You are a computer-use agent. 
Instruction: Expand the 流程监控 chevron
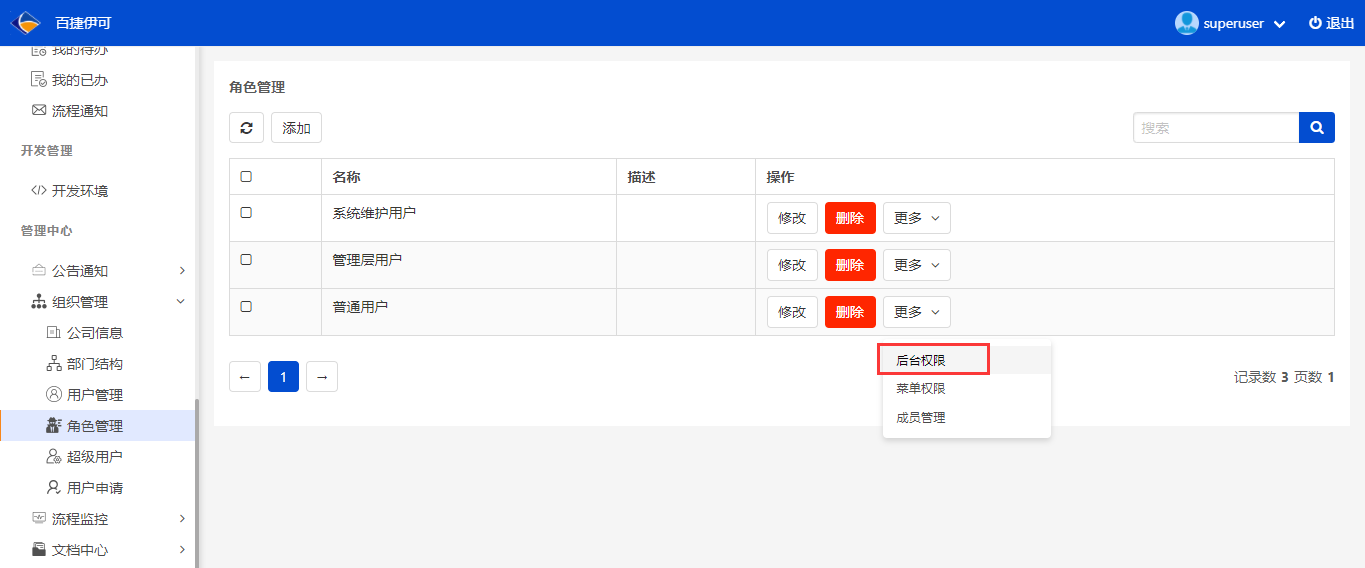tap(182, 519)
